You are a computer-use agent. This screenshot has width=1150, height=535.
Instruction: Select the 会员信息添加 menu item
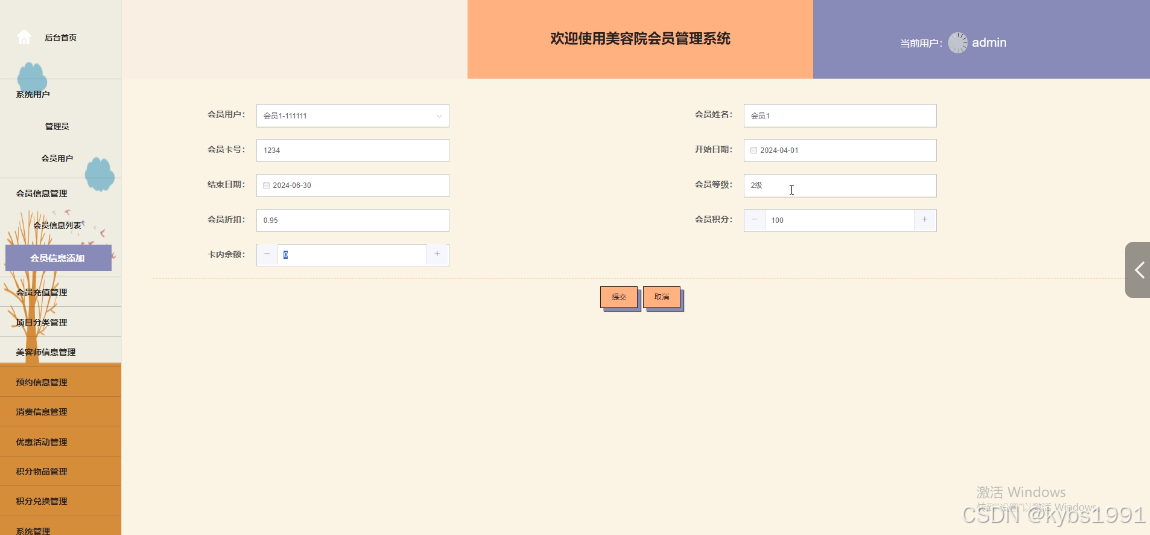pos(58,258)
